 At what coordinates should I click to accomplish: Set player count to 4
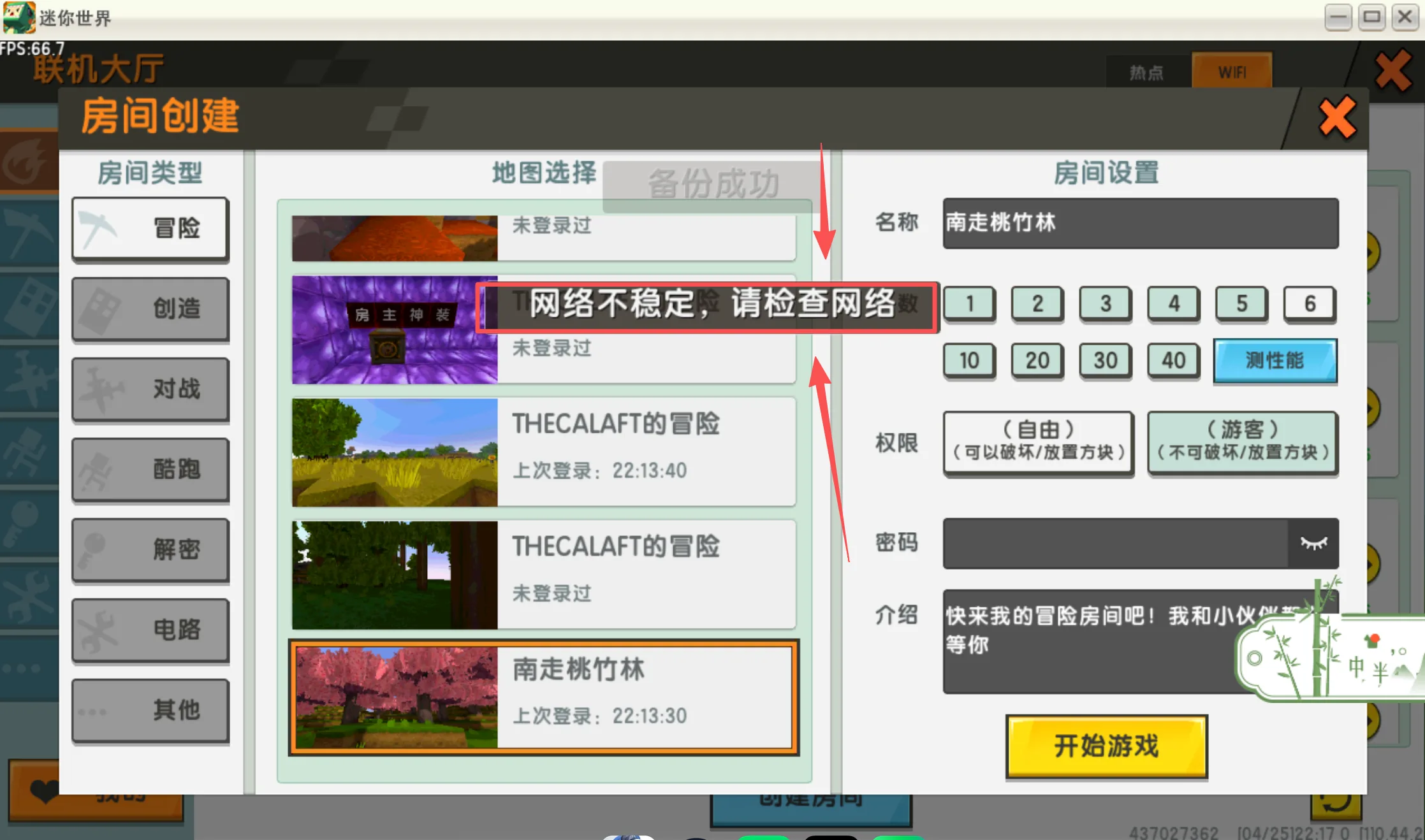(x=1174, y=303)
